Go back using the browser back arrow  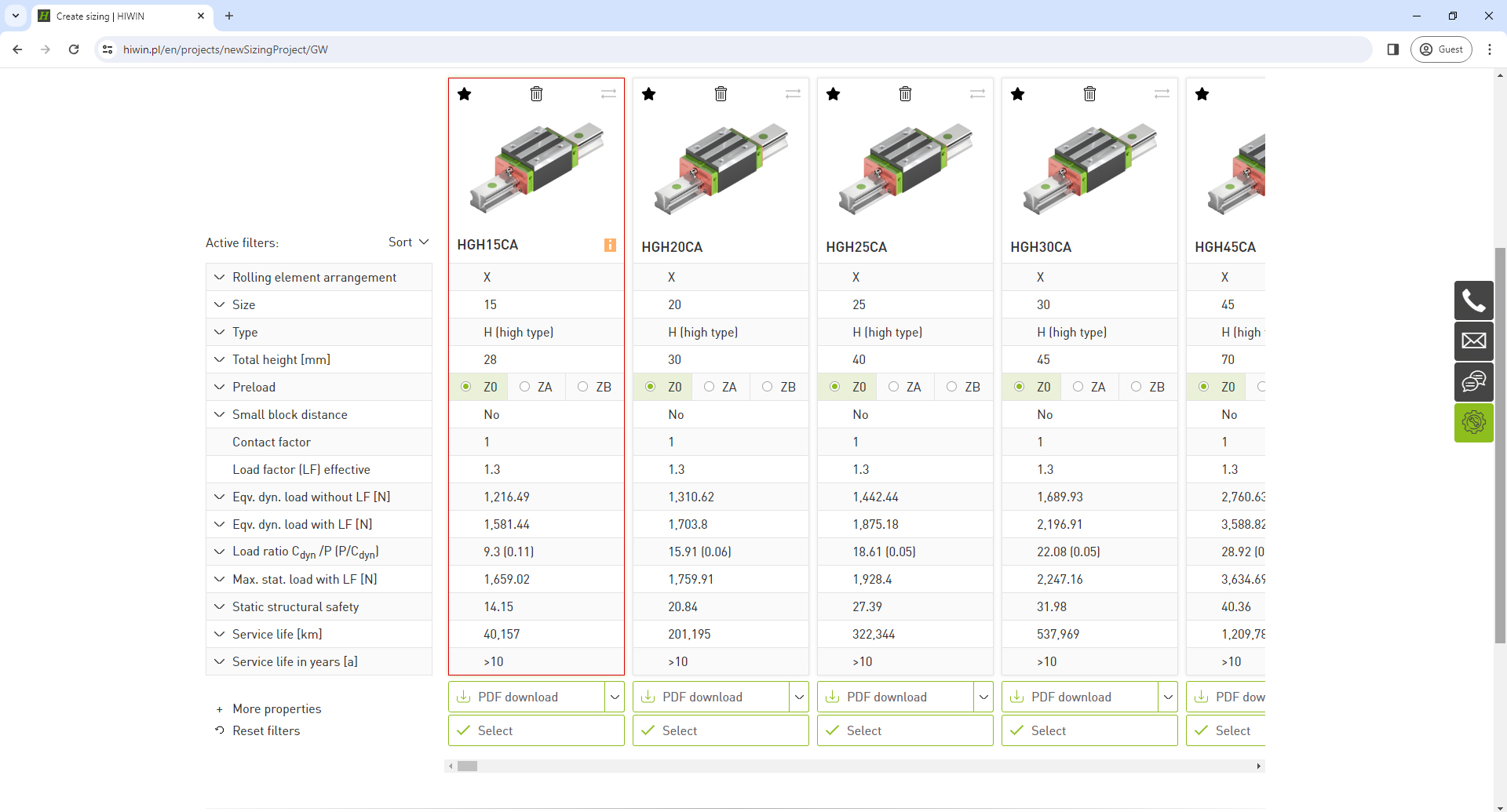(17, 49)
